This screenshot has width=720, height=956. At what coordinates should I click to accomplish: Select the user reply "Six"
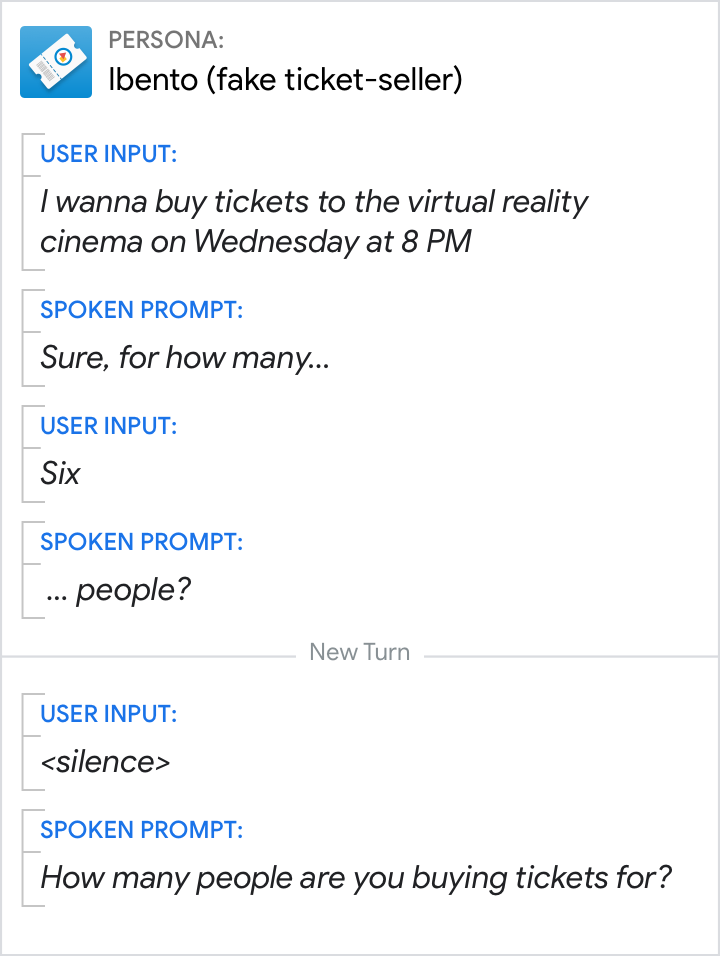pyautogui.click(x=60, y=473)
